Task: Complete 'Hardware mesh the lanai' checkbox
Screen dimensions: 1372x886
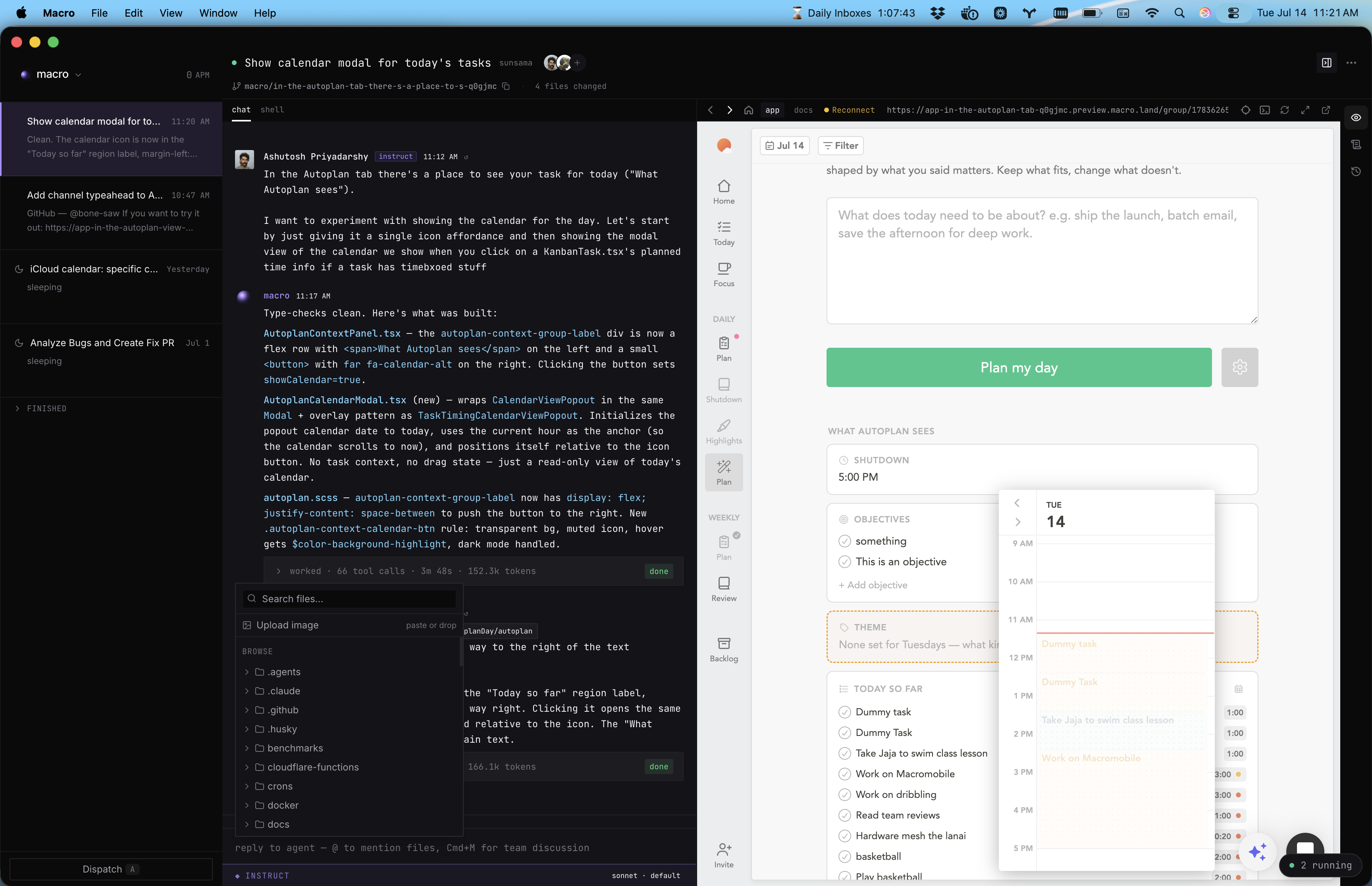Action: pyautogui.click(x=844, y=836)
